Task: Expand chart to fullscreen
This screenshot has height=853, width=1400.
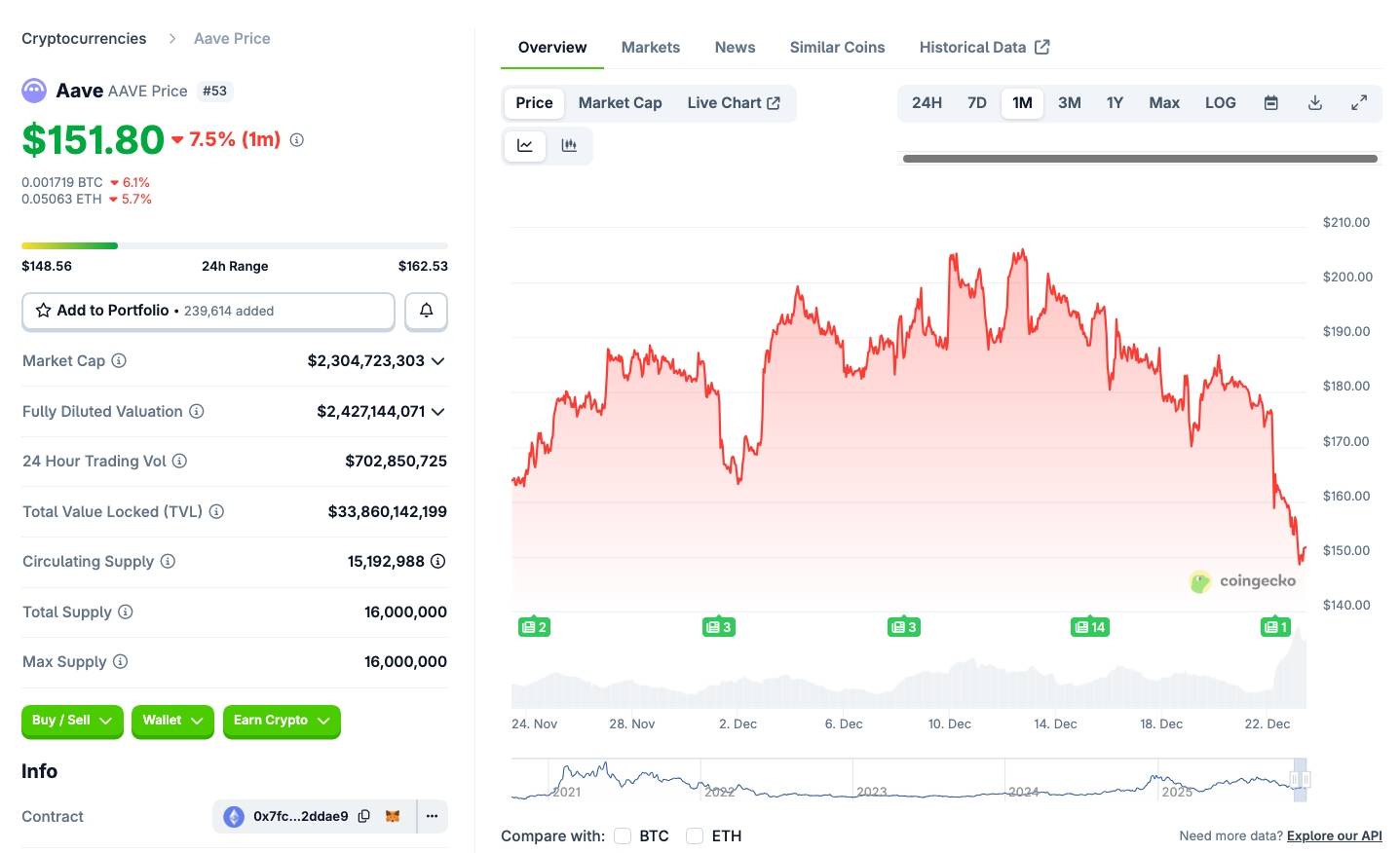Action: point(1358,103)
